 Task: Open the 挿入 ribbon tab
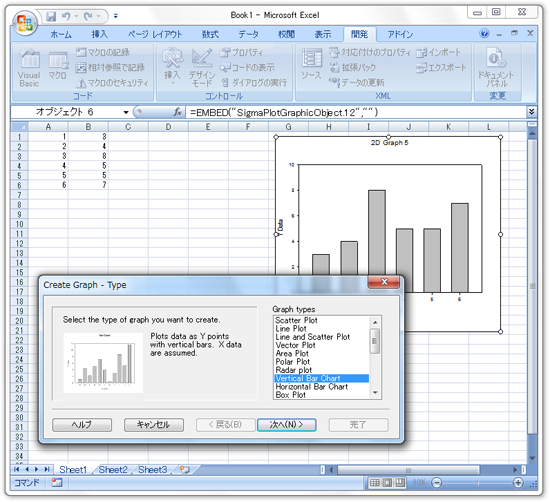(100, 34)
